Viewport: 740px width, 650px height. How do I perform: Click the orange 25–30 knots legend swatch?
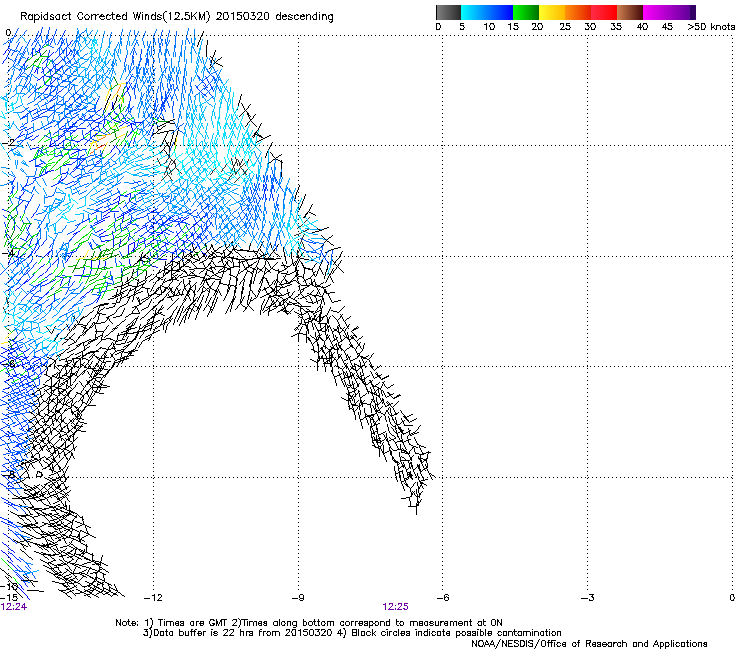(x=578, y=12)
